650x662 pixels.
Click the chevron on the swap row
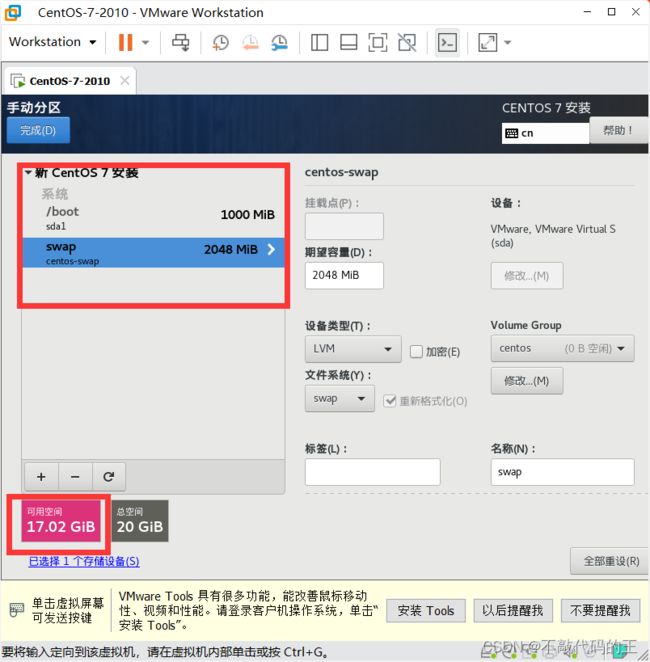tap(271, 250)
